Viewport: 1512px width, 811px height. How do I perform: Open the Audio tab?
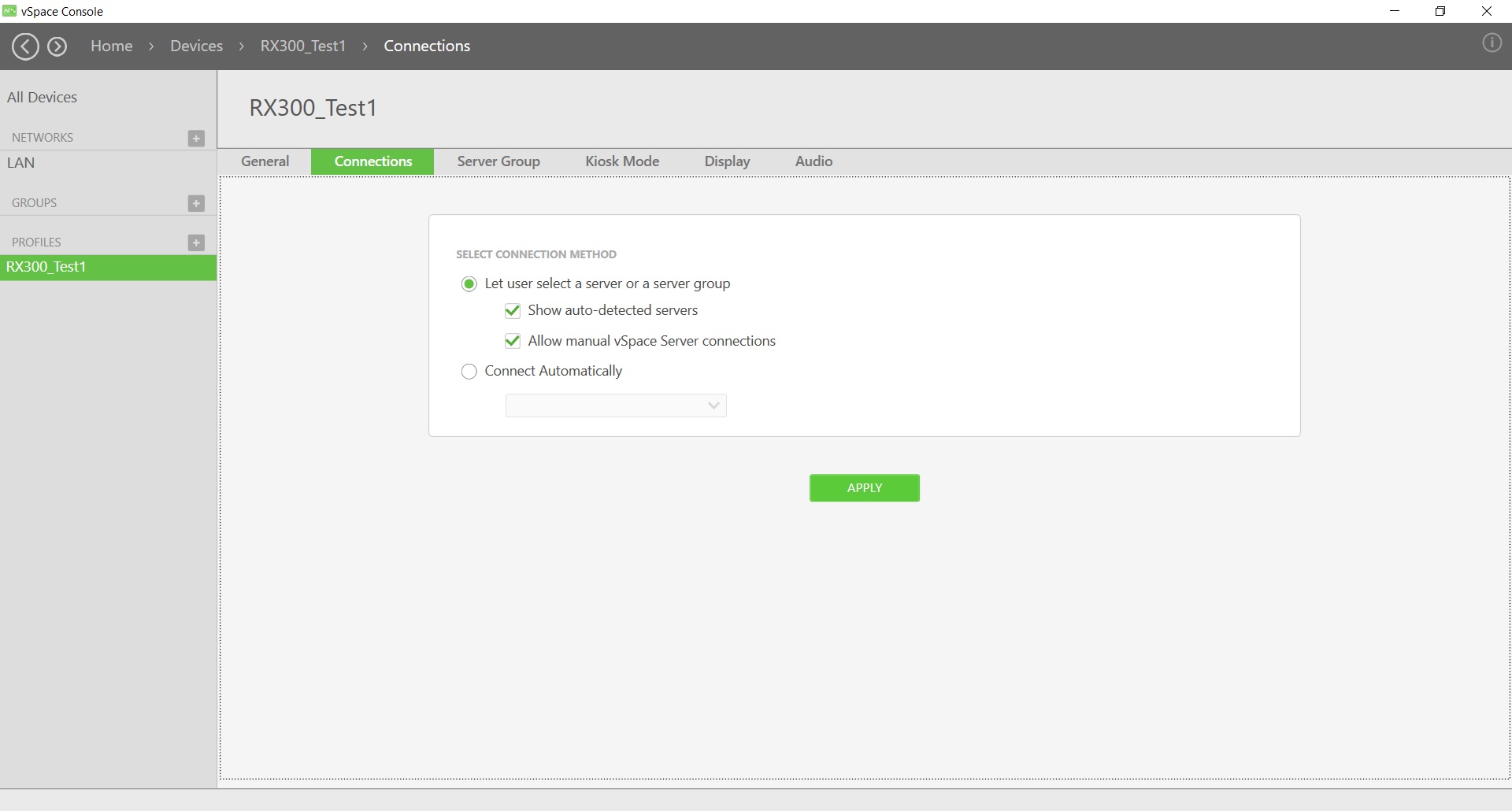(x=813, y=161)
